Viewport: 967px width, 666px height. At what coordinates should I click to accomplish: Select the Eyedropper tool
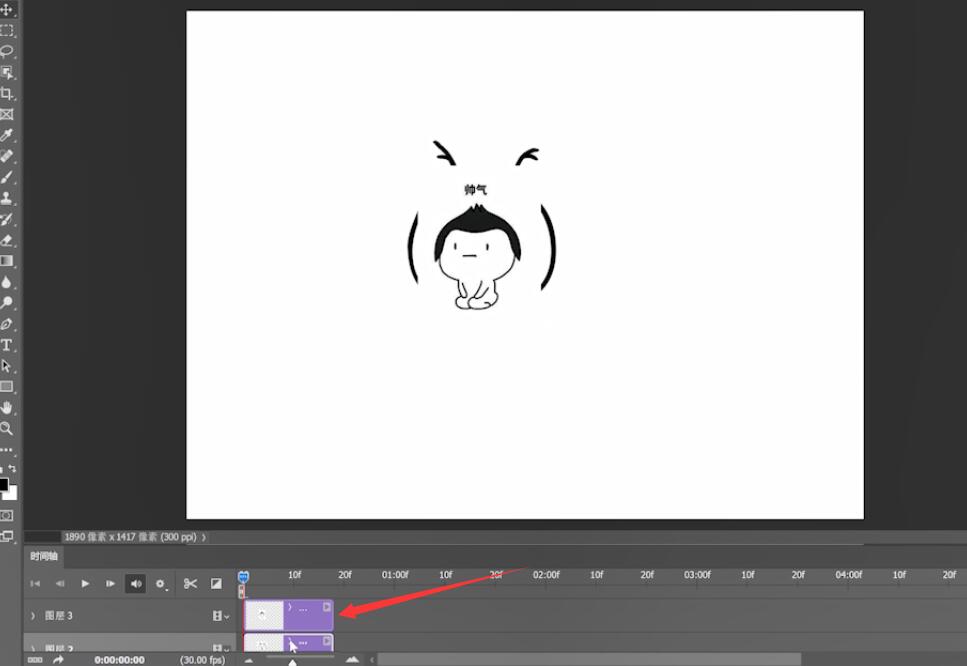click(x=7, y=135)
